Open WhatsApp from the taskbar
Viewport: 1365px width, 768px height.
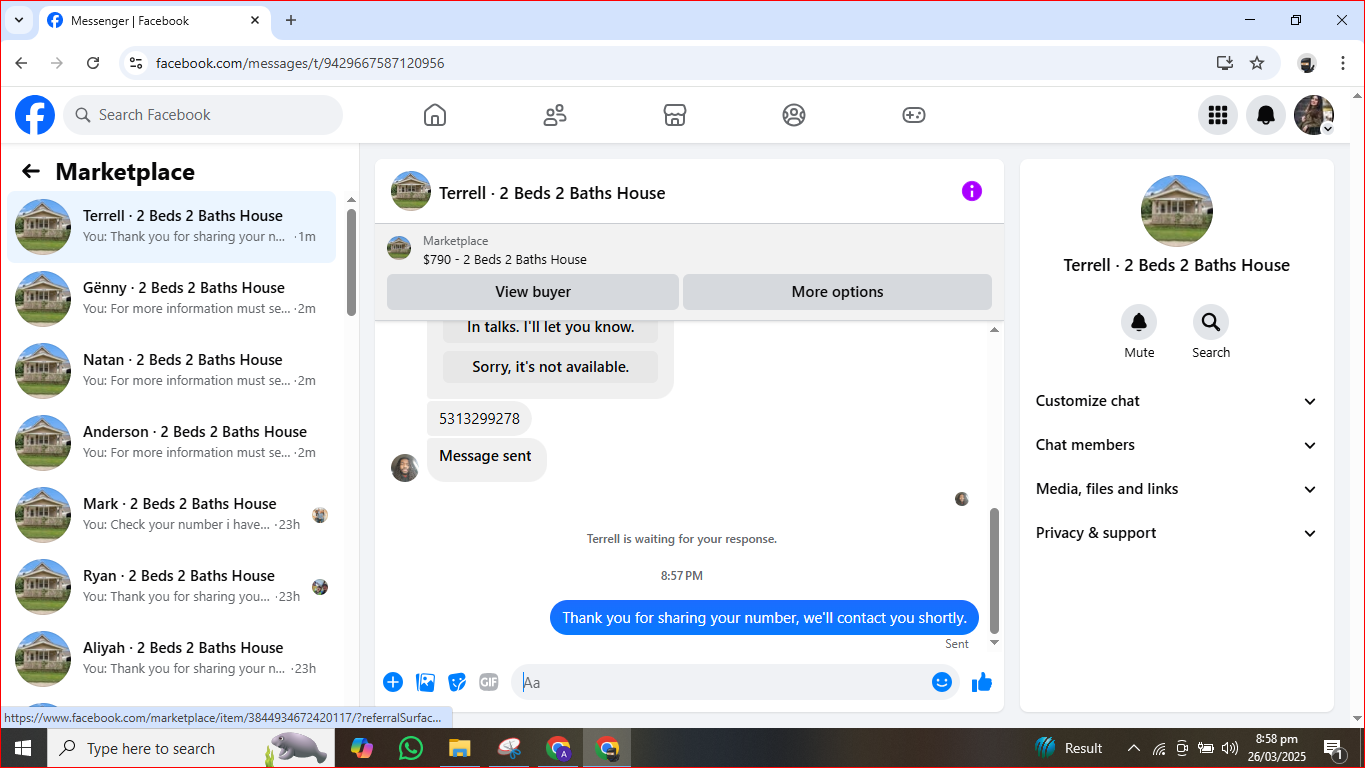pyautogui.click(x=410, y=748)
